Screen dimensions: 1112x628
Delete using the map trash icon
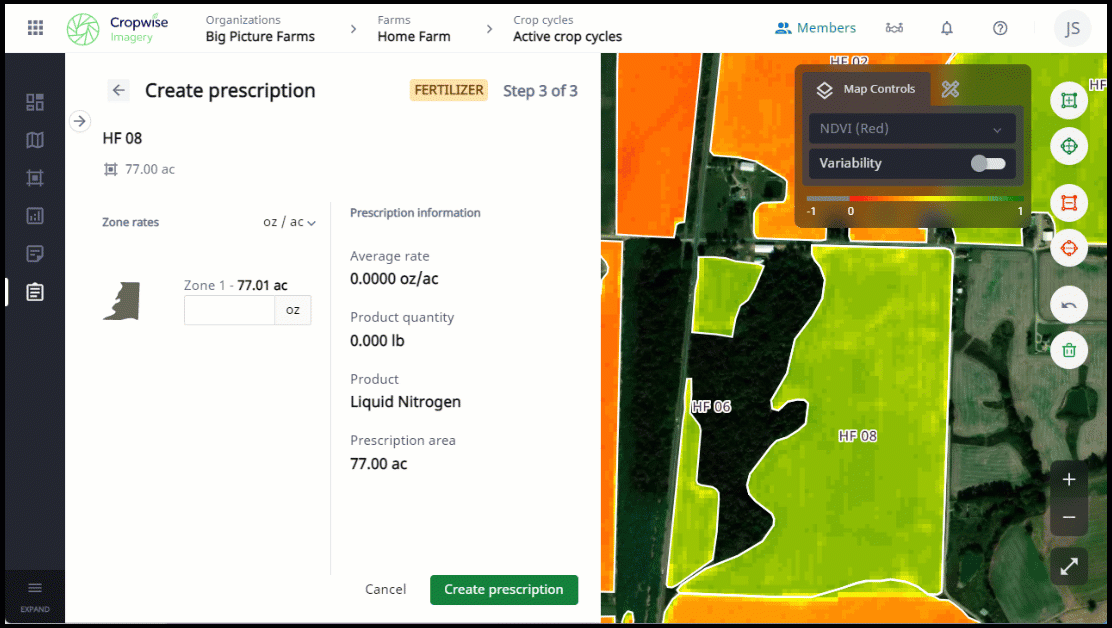click(x=1069, y=350)
